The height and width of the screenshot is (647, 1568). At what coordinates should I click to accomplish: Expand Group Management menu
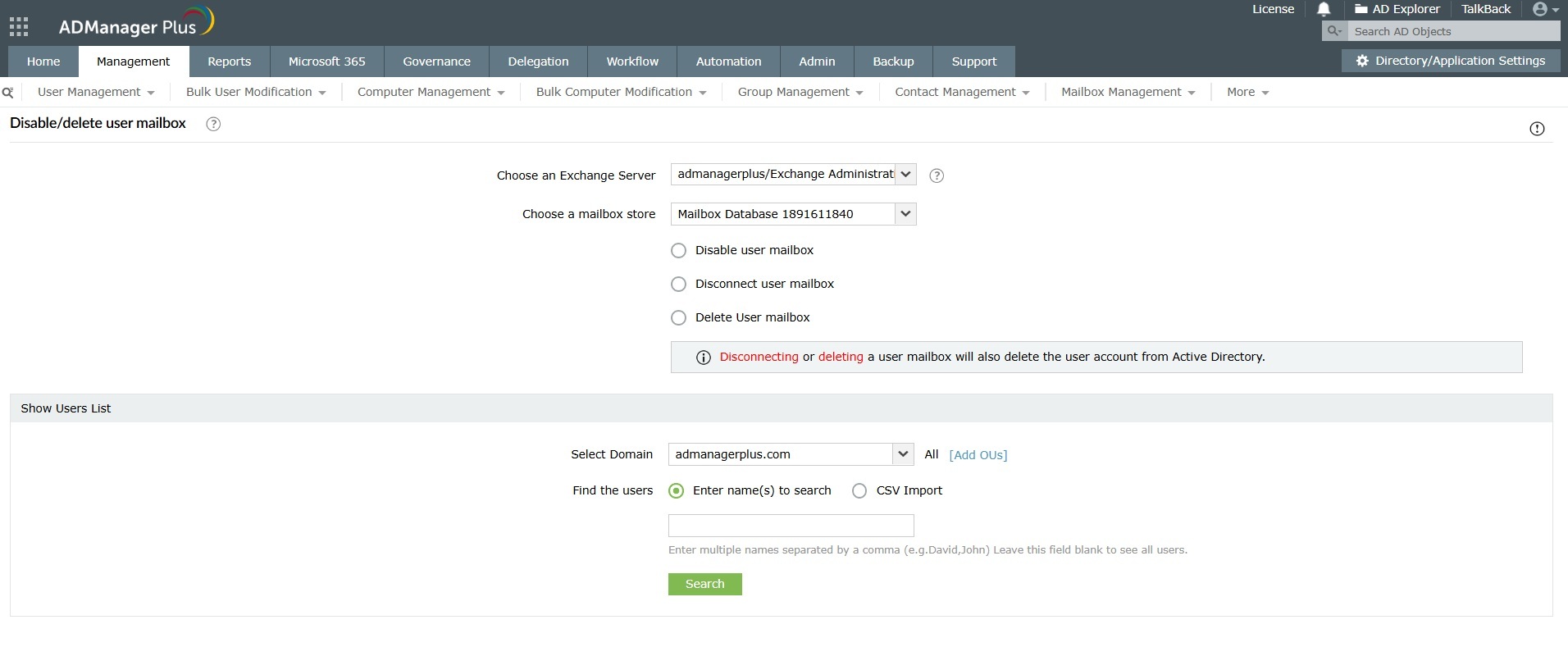point(800,92)
